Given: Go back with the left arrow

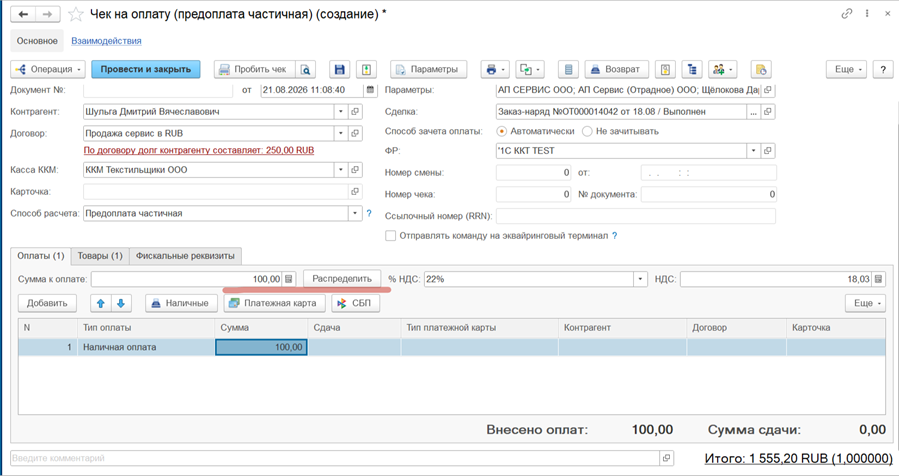Looking at the screenshot, I should [x=24, y=14].
